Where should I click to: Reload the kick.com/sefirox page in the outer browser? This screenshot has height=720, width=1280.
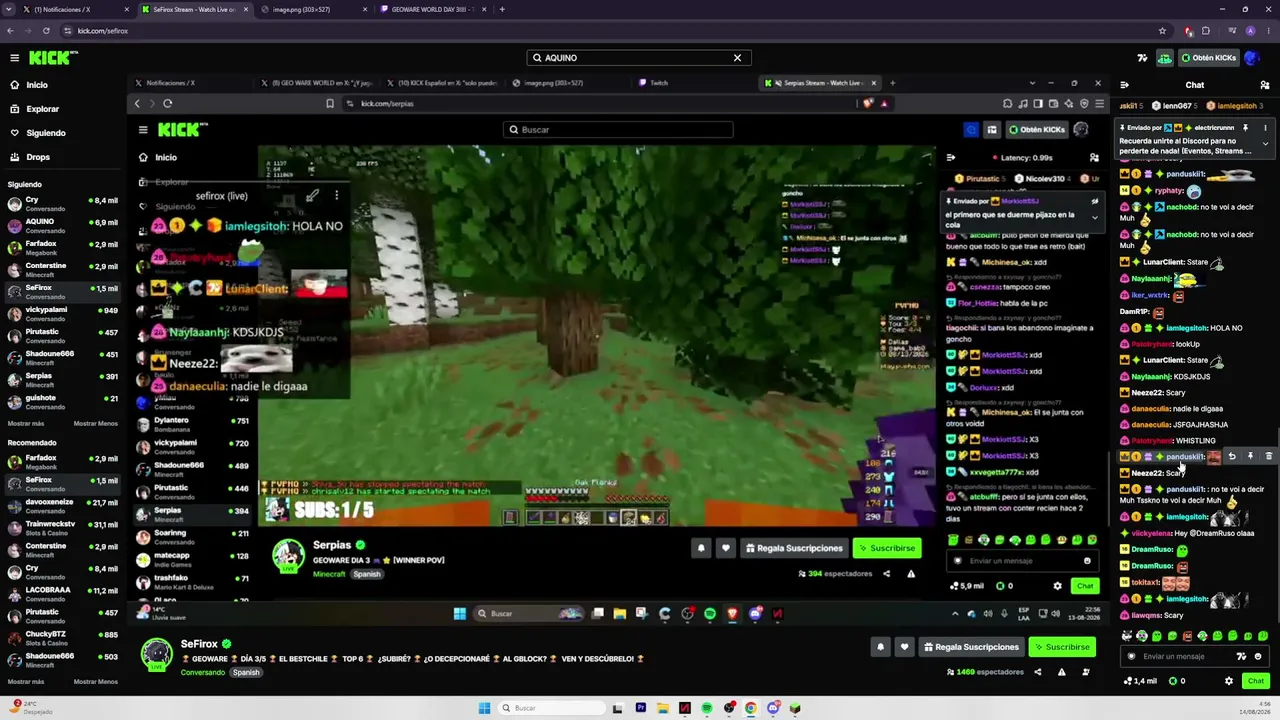pyautogui.click(x=46, y=31)
